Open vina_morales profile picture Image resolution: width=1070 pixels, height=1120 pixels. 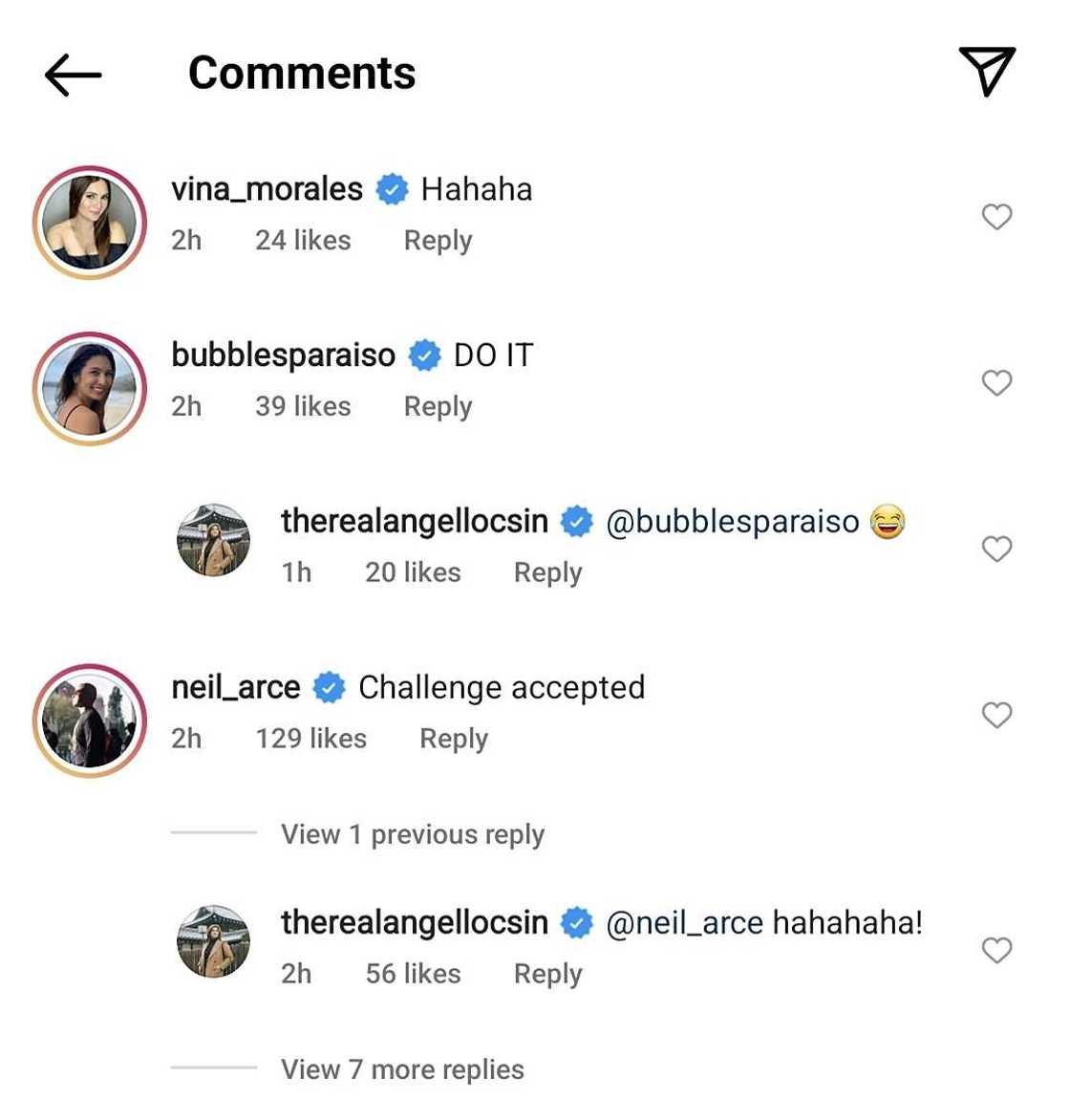coord(90,223)
